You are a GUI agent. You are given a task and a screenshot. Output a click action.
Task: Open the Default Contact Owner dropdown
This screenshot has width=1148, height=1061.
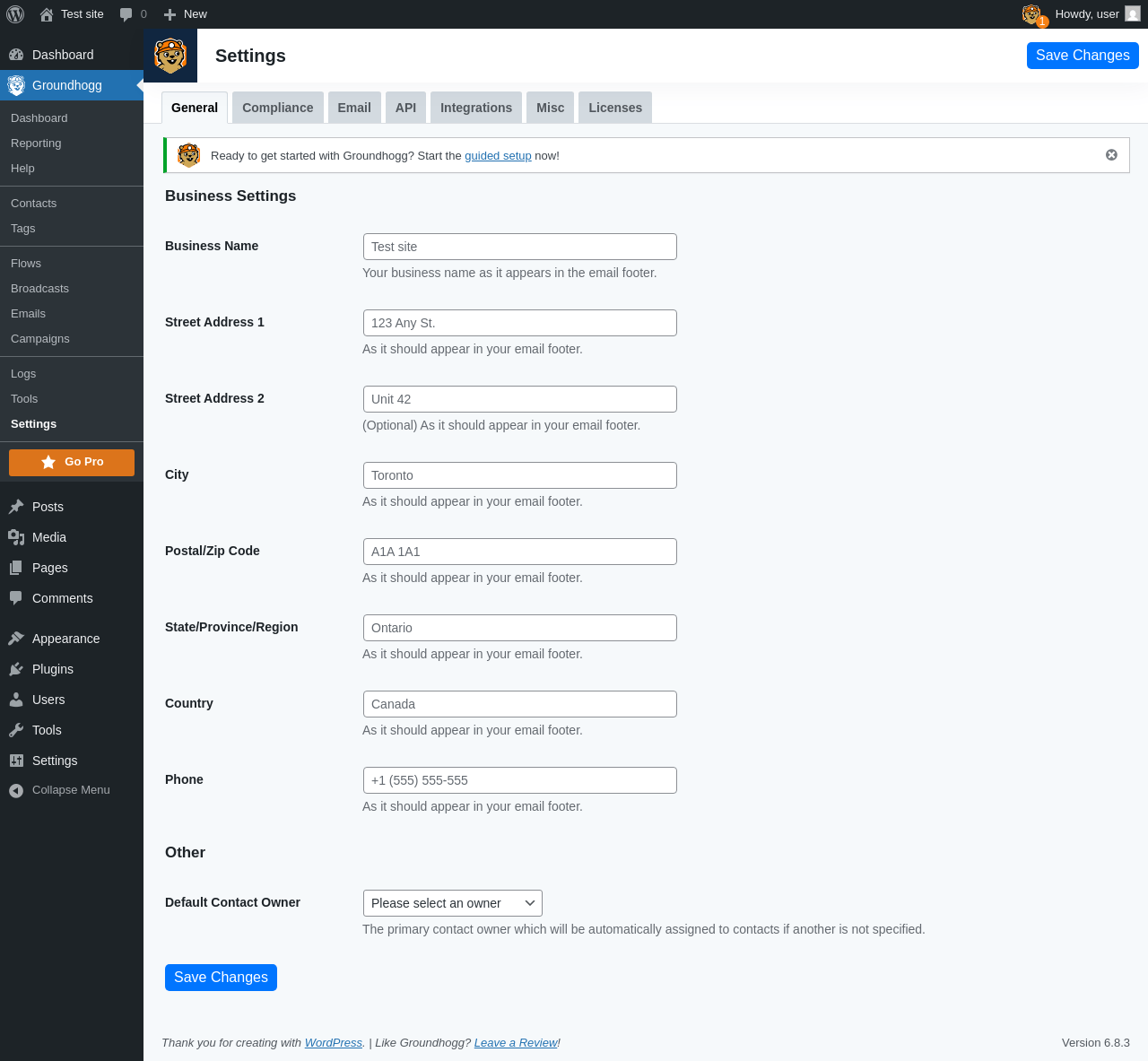click(453, 903)
